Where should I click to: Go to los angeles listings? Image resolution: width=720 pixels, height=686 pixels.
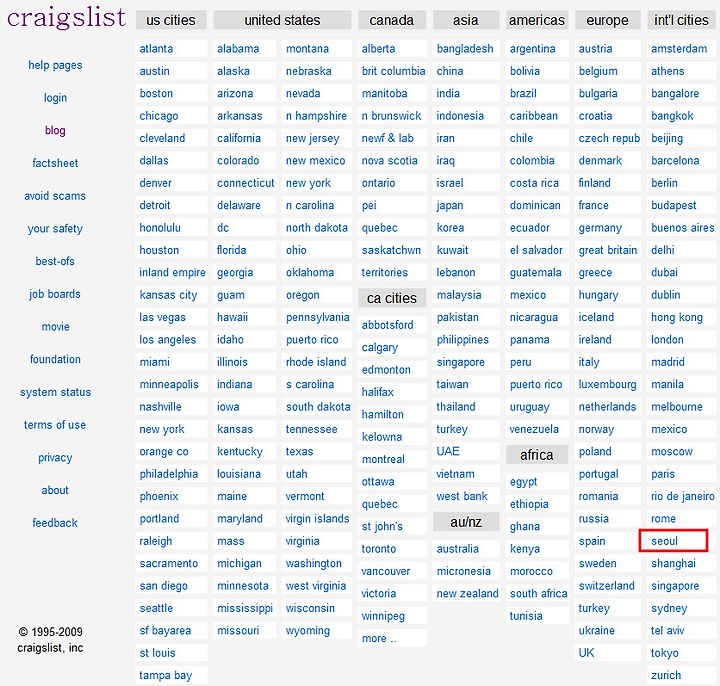point(168,340)
